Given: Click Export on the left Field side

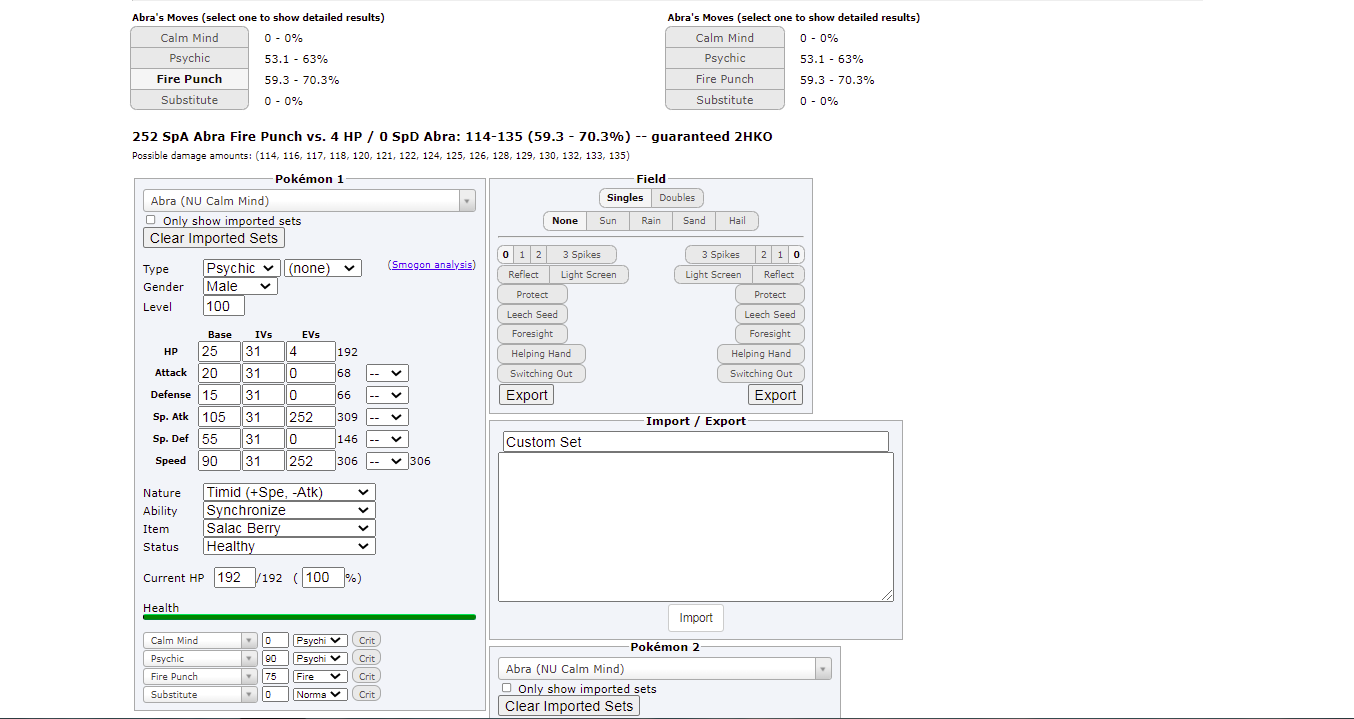Looking at the screenshot, I should click(x=526, y=395).
